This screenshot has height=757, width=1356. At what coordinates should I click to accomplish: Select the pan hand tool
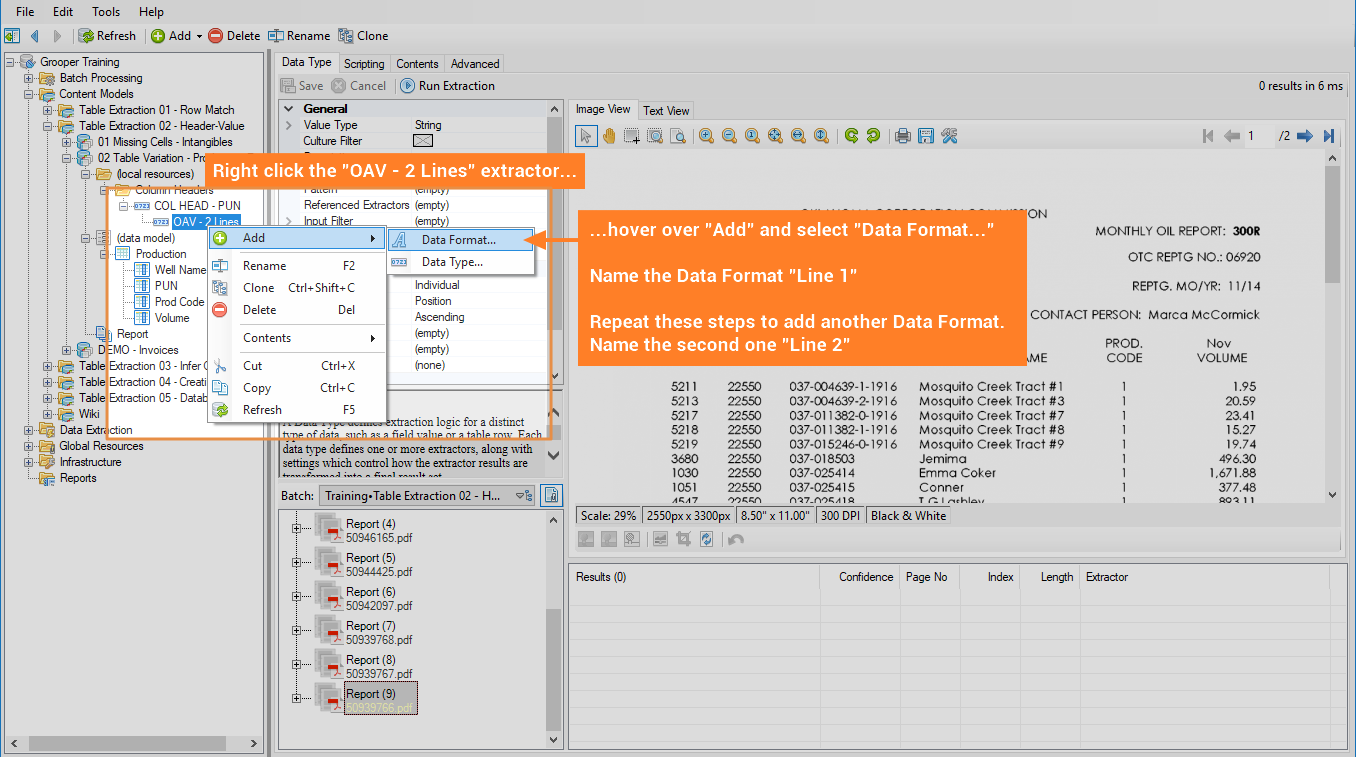tap(609, 136)
